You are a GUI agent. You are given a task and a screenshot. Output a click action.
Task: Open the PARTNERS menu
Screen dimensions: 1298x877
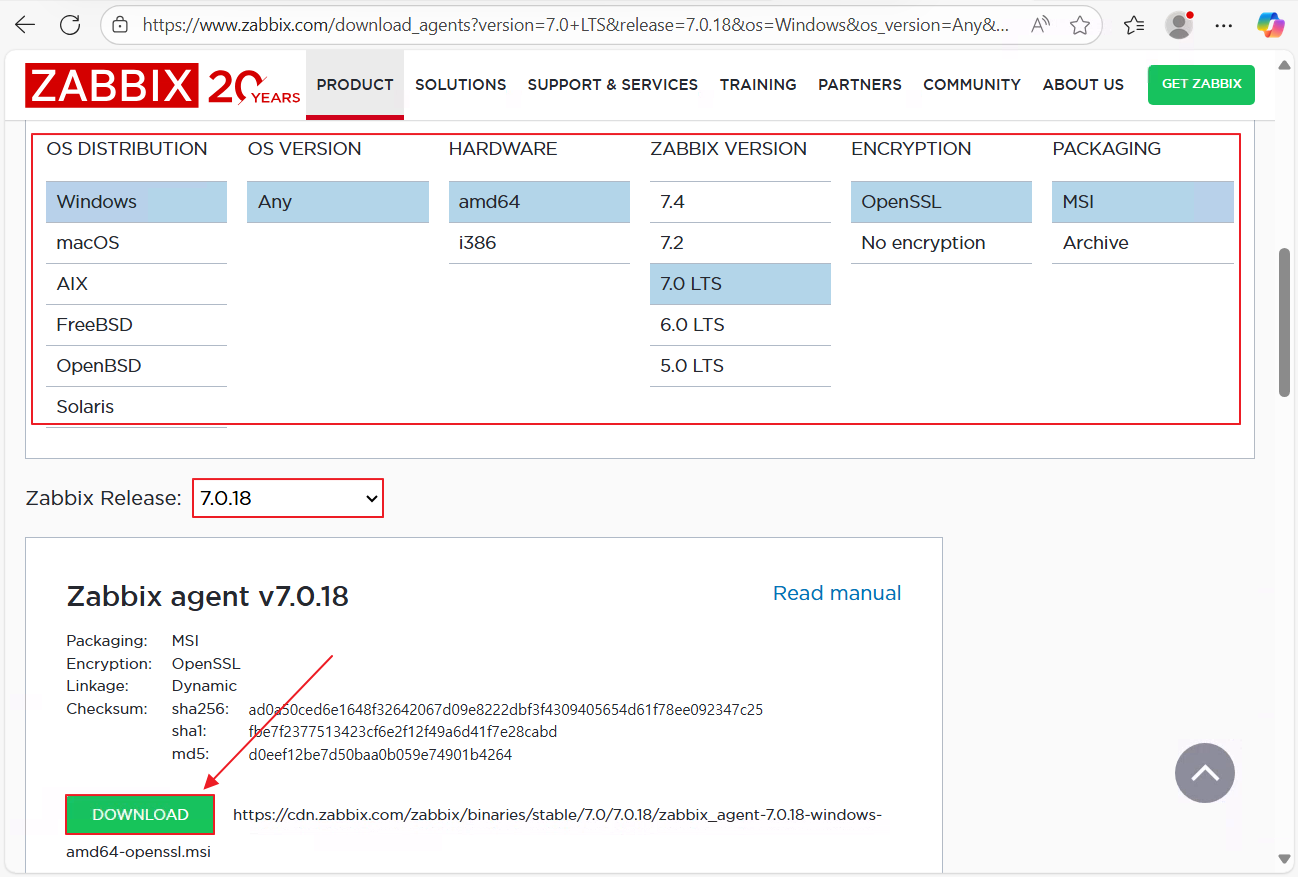pos(860,85)
